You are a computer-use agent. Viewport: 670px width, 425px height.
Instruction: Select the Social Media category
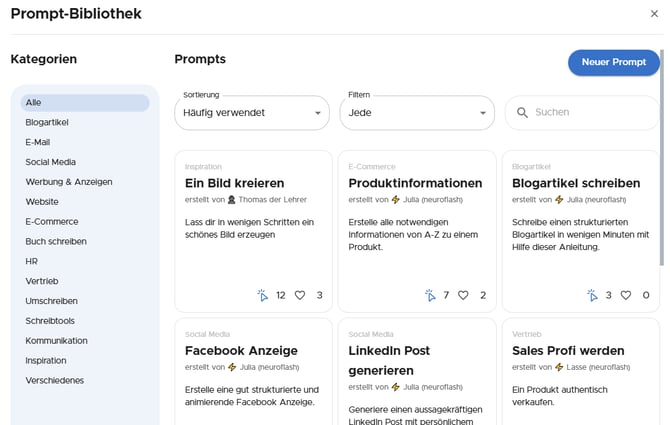(51, 162)
